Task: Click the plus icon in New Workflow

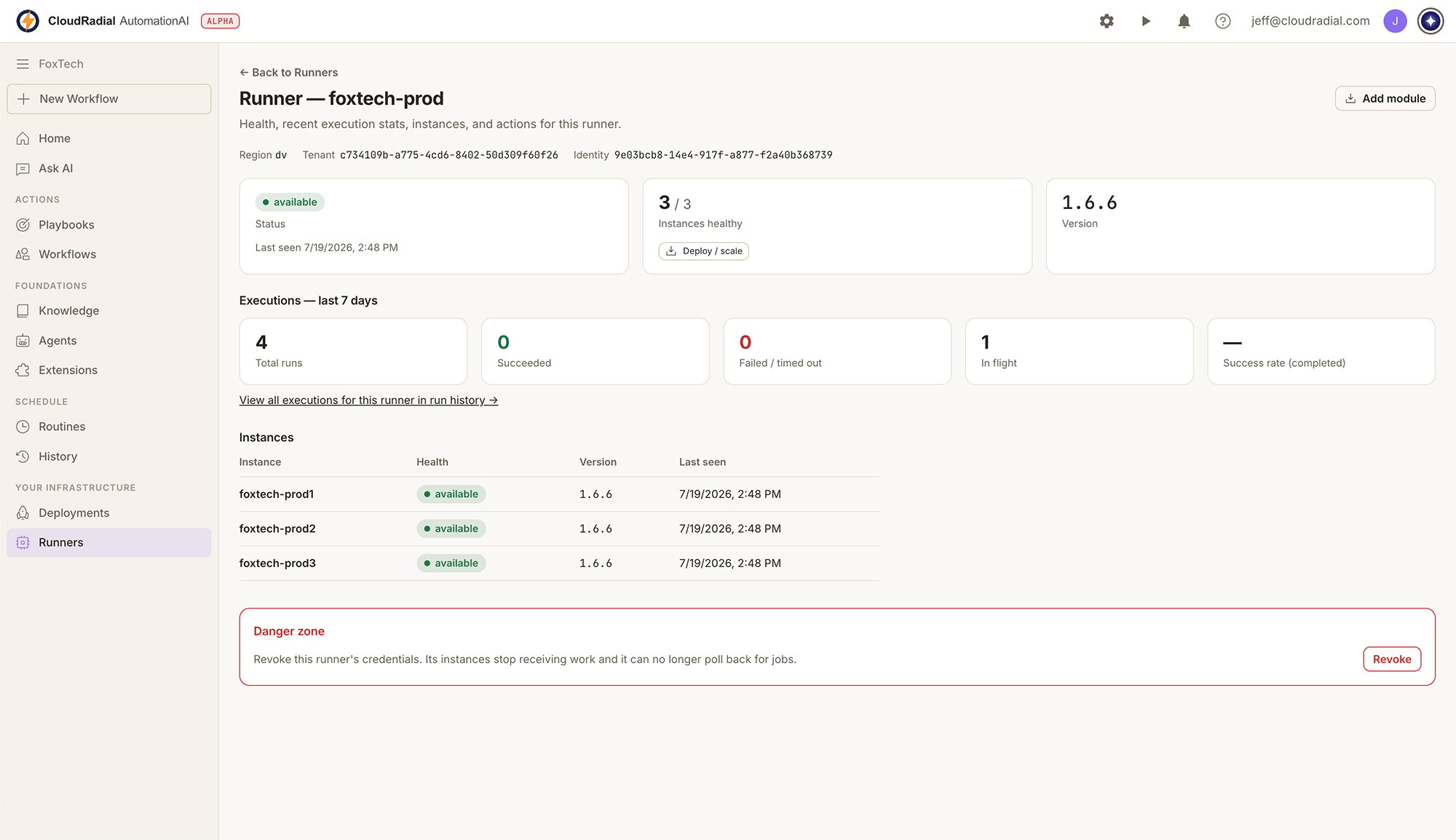Action: pyautogui.click(x=23, y=99)
